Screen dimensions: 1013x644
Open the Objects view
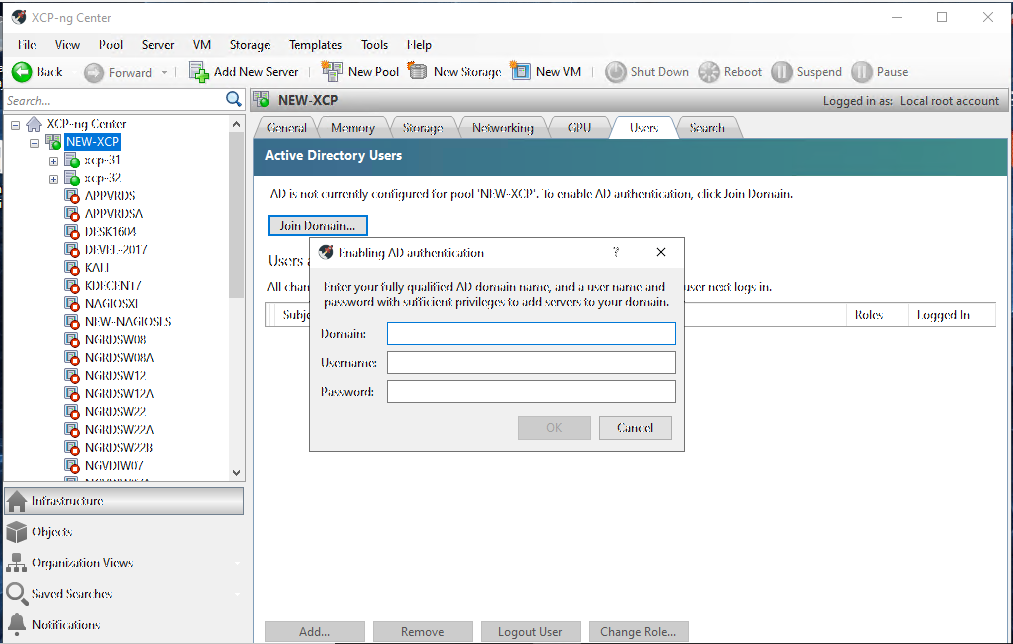pos(52,532)
